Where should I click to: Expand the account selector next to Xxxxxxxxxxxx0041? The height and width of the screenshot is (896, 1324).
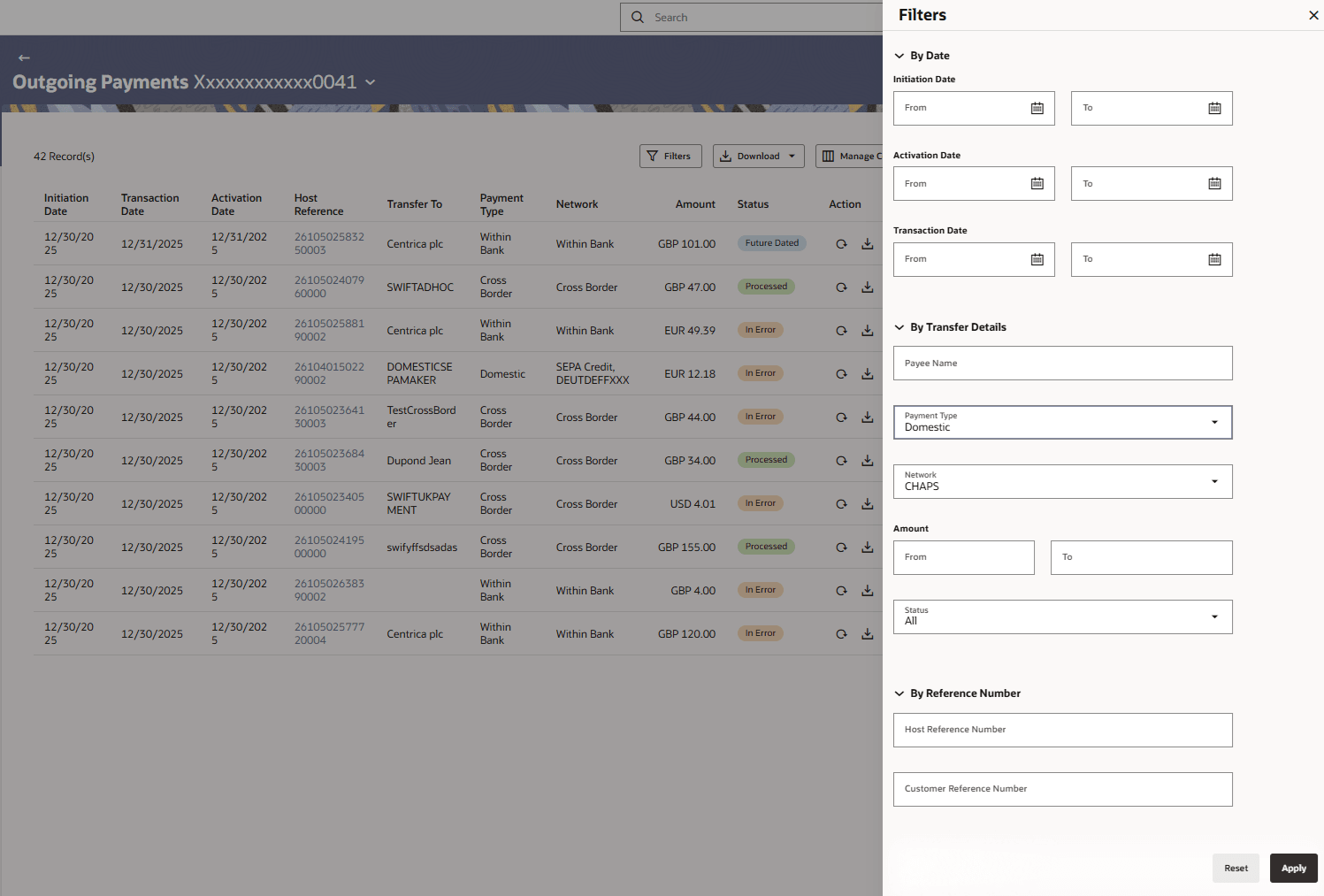tap(371, 82)
